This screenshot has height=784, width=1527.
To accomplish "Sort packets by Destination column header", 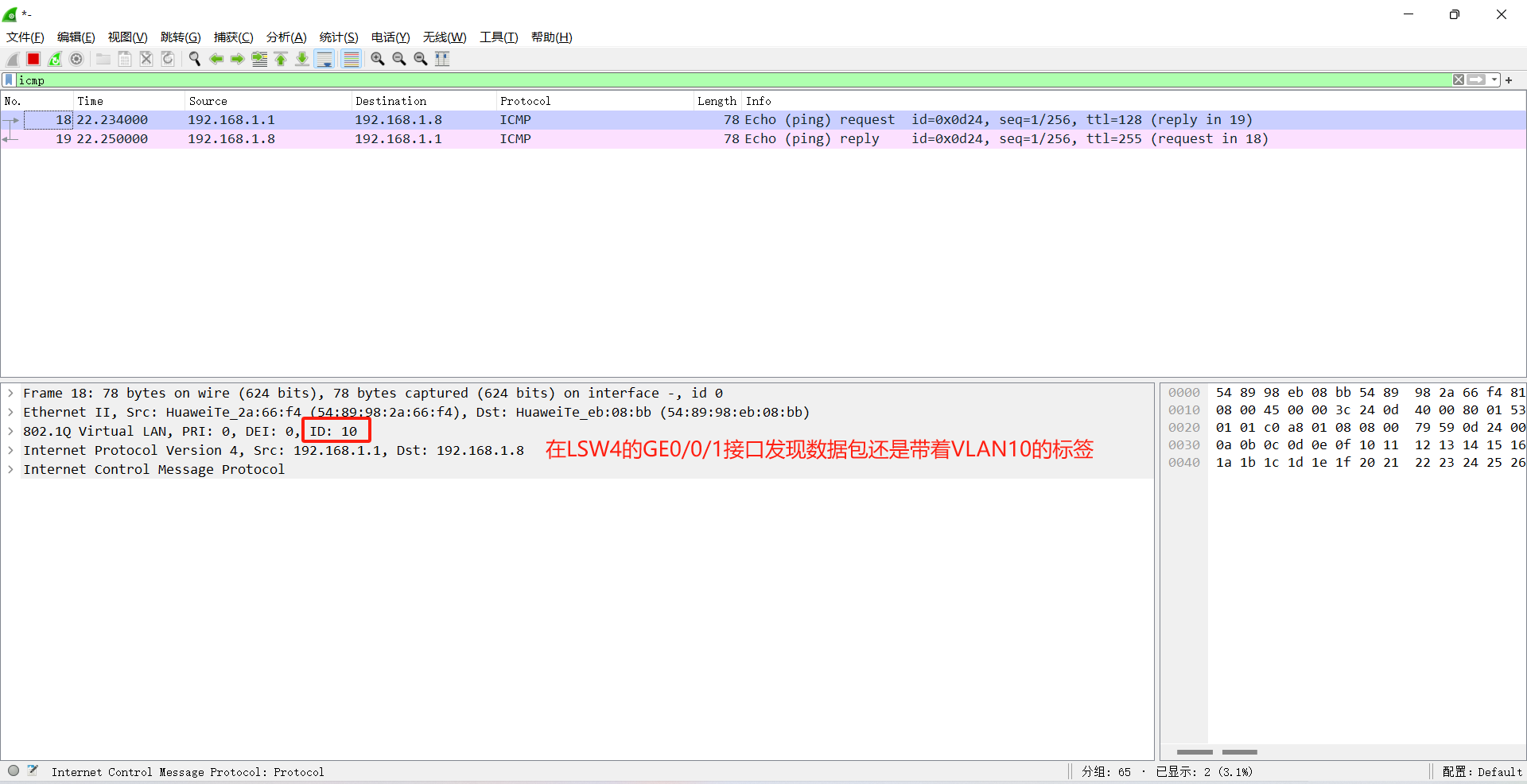I will (425, 101).
